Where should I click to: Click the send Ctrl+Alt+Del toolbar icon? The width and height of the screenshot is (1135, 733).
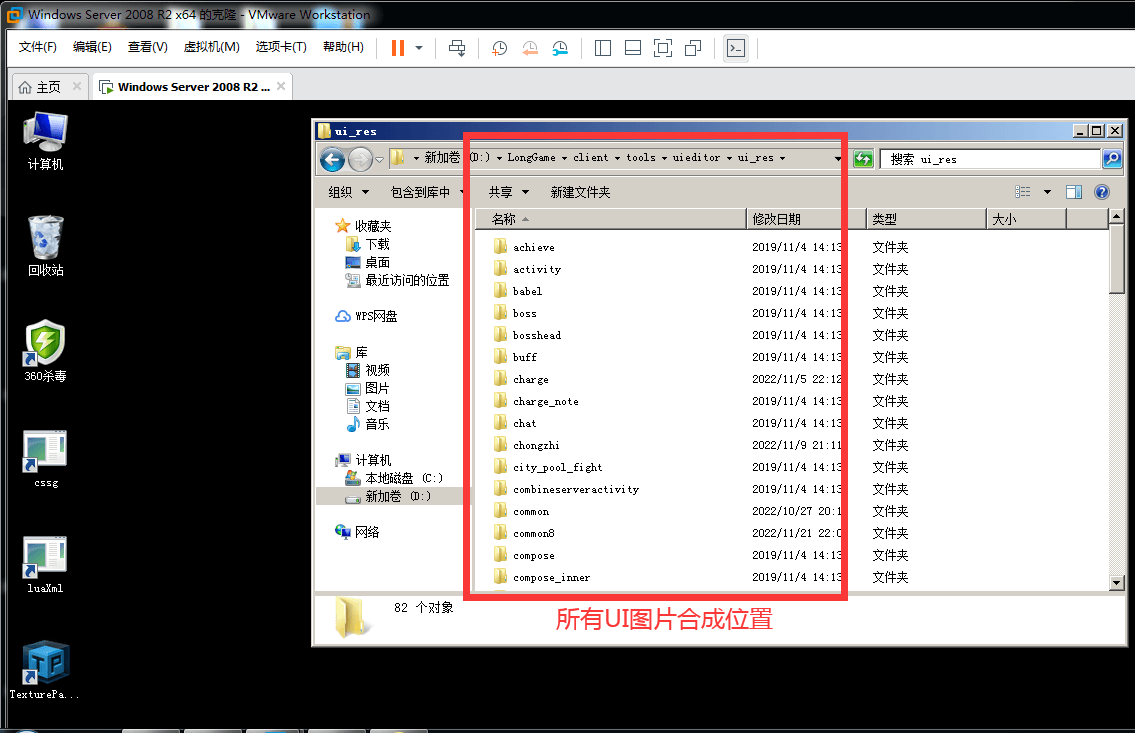pyautogui.click(x=457, y=48)
